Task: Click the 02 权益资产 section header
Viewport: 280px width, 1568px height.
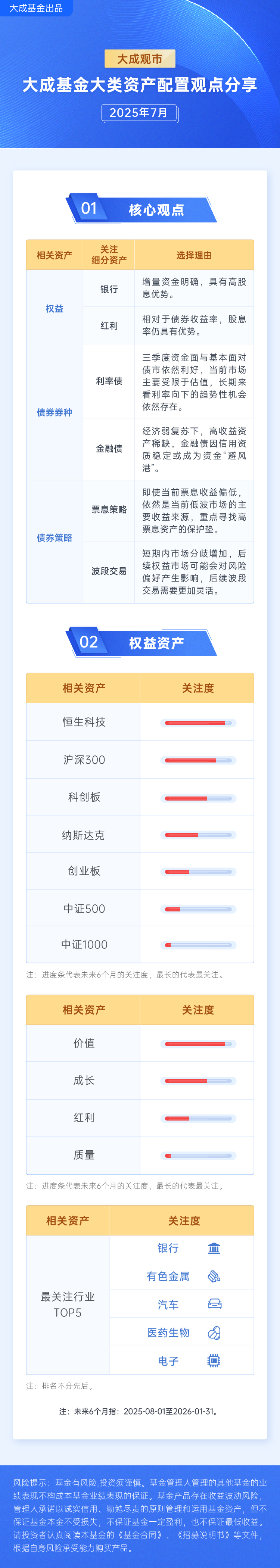Action: (141, 643)
